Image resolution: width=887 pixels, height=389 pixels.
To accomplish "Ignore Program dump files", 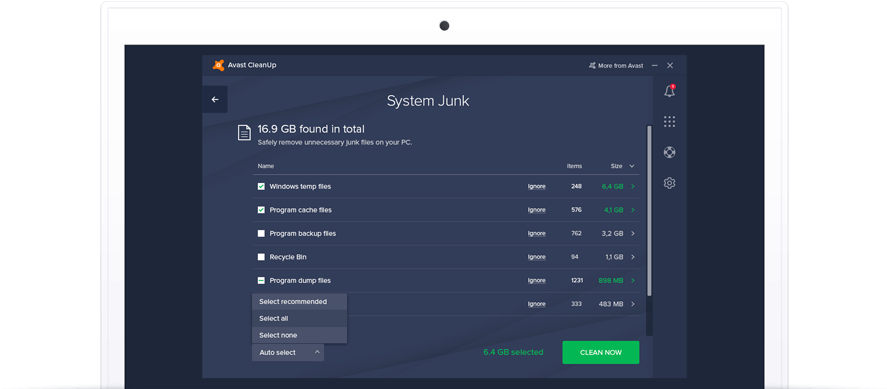I will [537, 281].
